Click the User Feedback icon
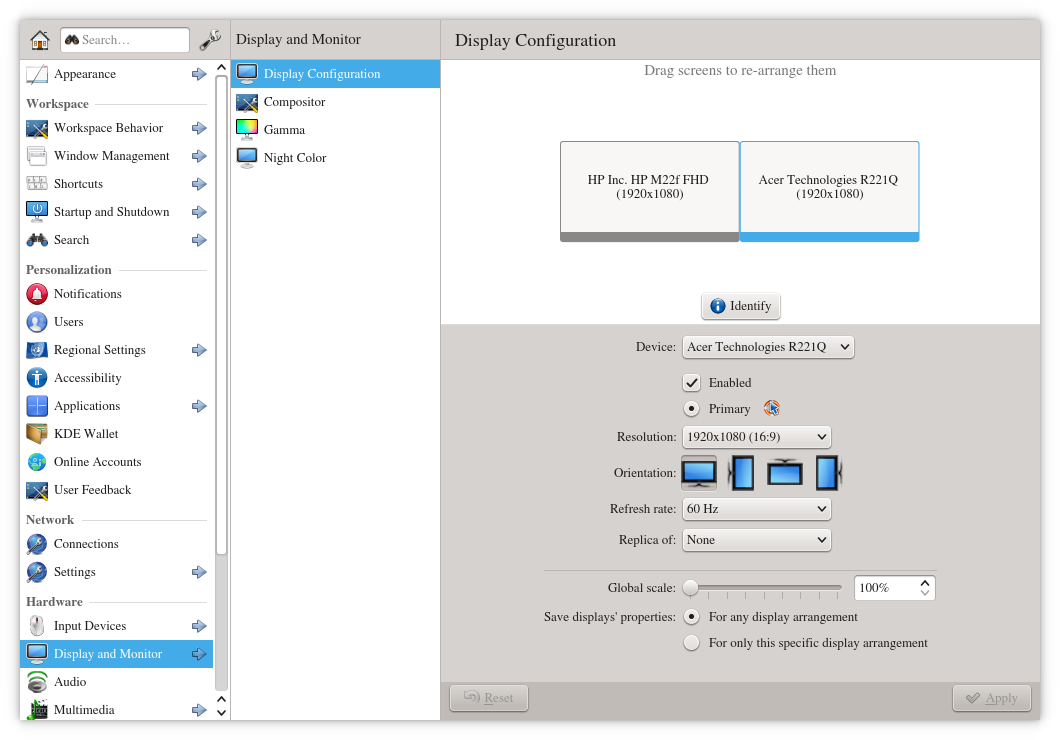This screenshot has height=740, width=1060. point(37,490)
